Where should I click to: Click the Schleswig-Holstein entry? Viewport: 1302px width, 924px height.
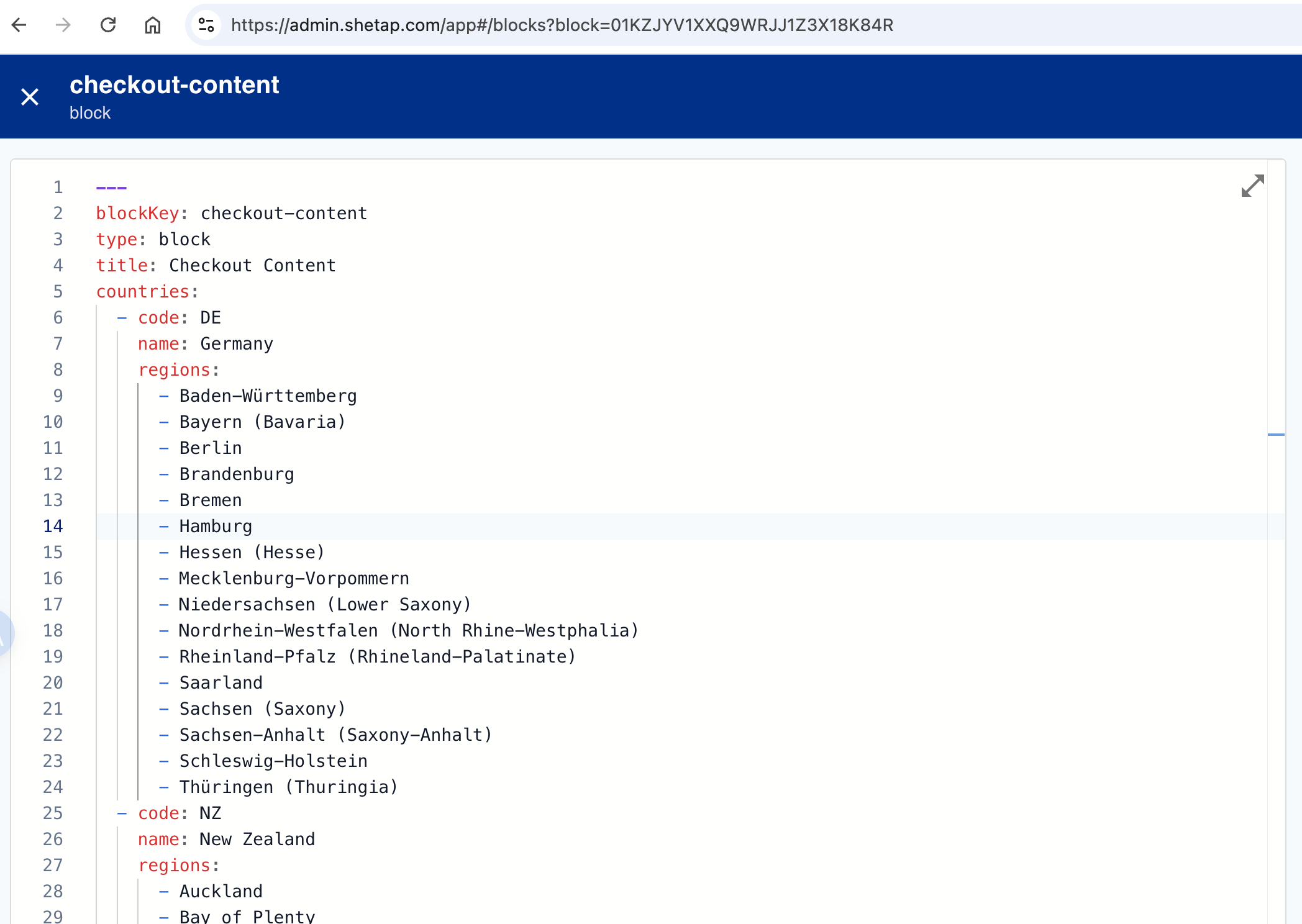click(273, 761)
